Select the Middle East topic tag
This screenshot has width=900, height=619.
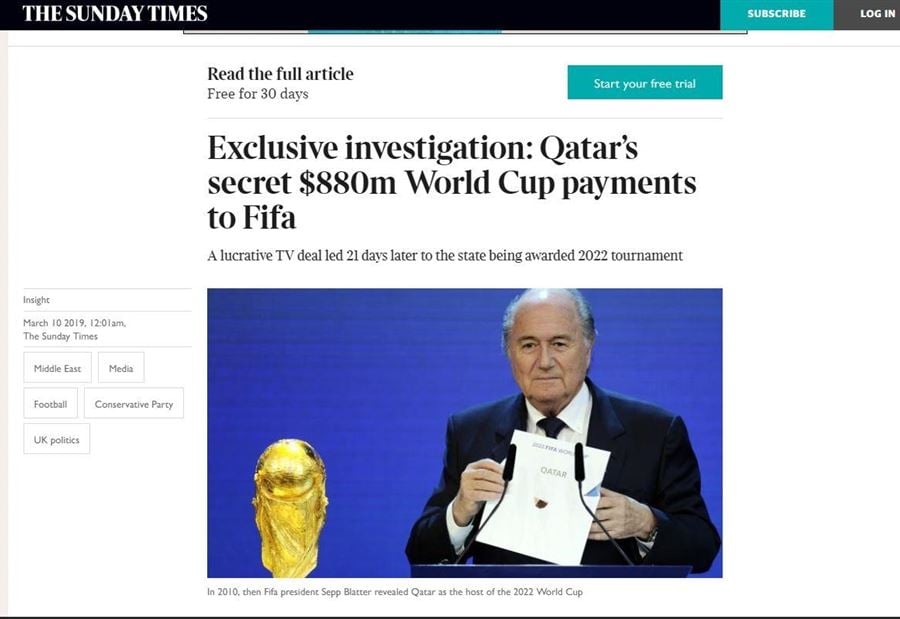click(x=57, y=368)
